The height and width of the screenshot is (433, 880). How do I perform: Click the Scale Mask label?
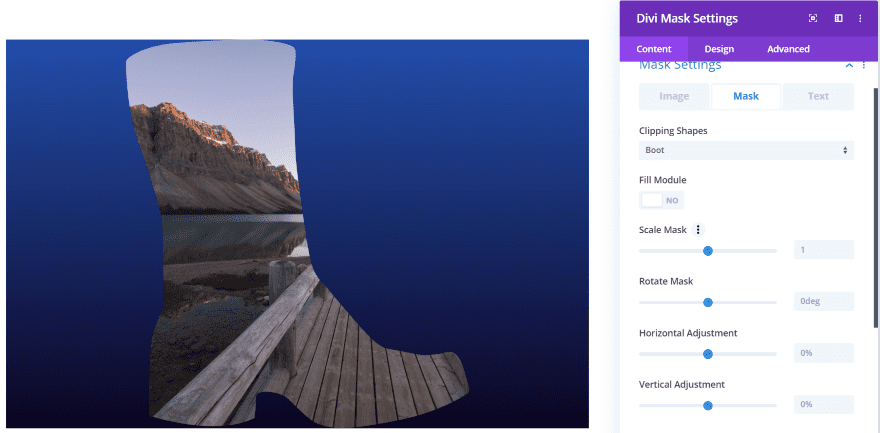[x=663, y=229]
